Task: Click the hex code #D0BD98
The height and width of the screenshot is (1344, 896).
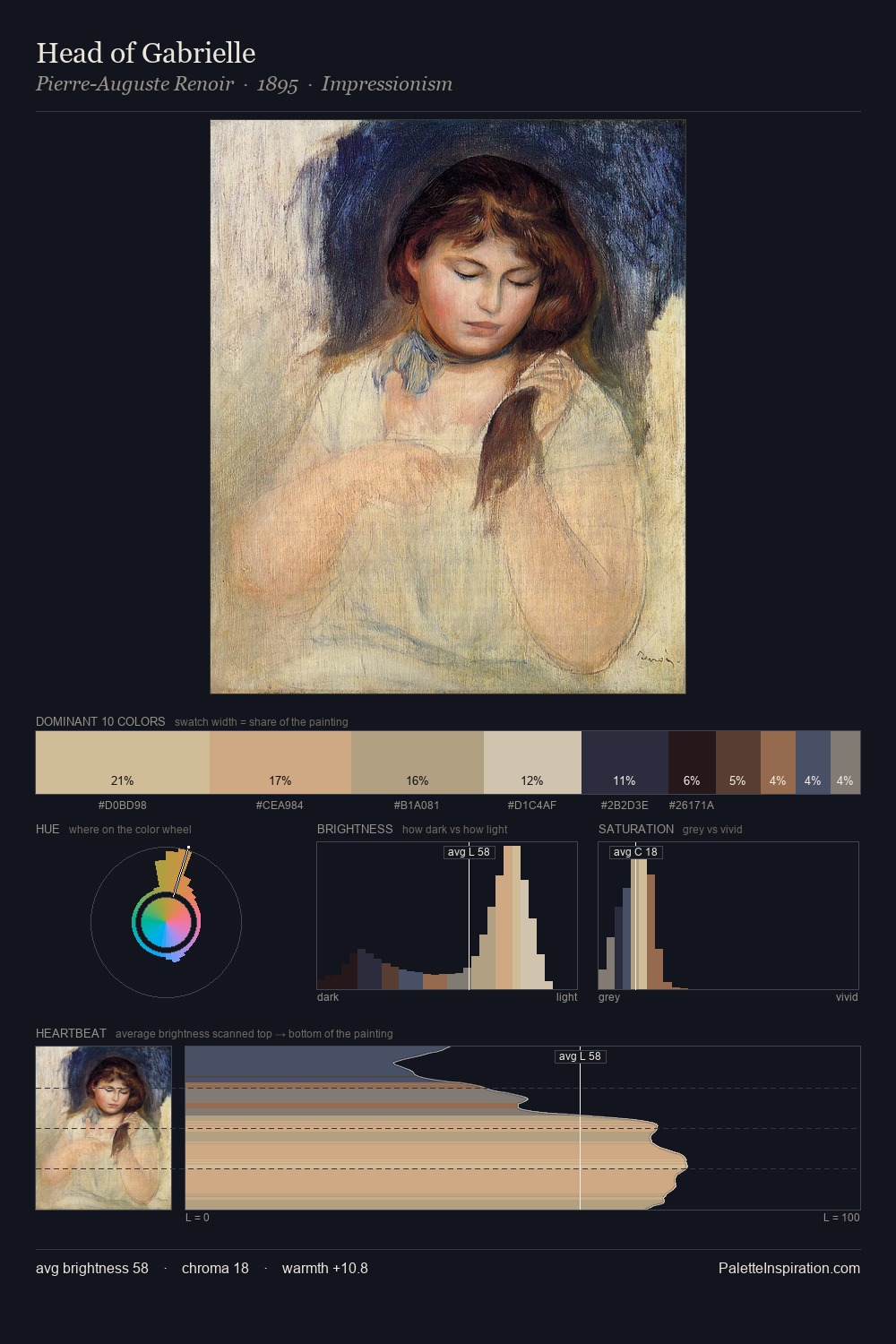Action: (x=123, y=806)
